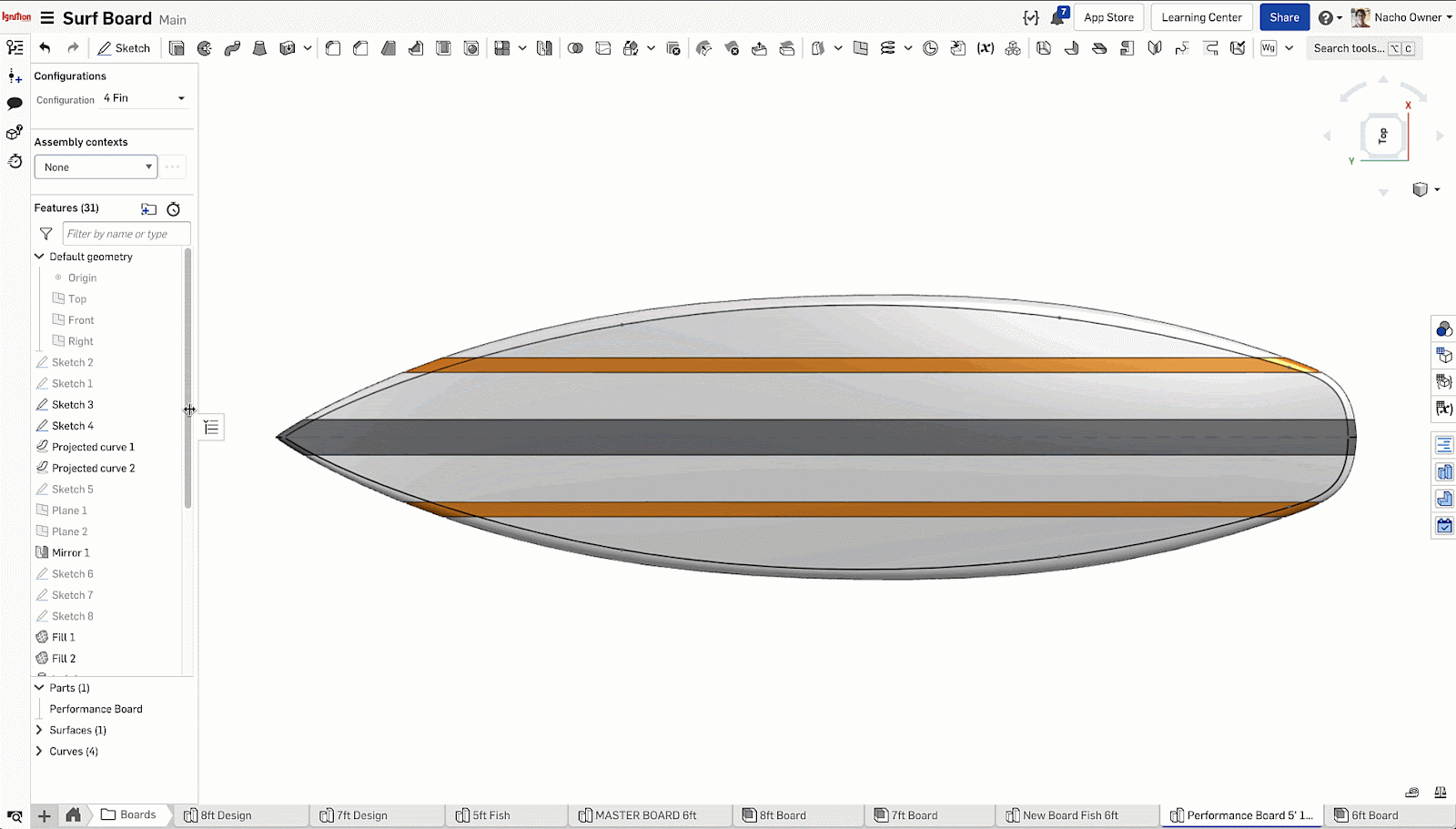This screenshot has height=829, width=1456.
Task: Open the Configuration dropdown showing 4 Fin
Action: click(144, 98)
